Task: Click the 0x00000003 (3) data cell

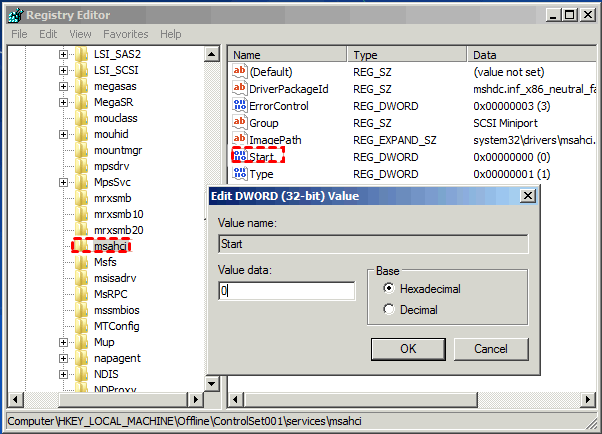Action: coord(511,106)
